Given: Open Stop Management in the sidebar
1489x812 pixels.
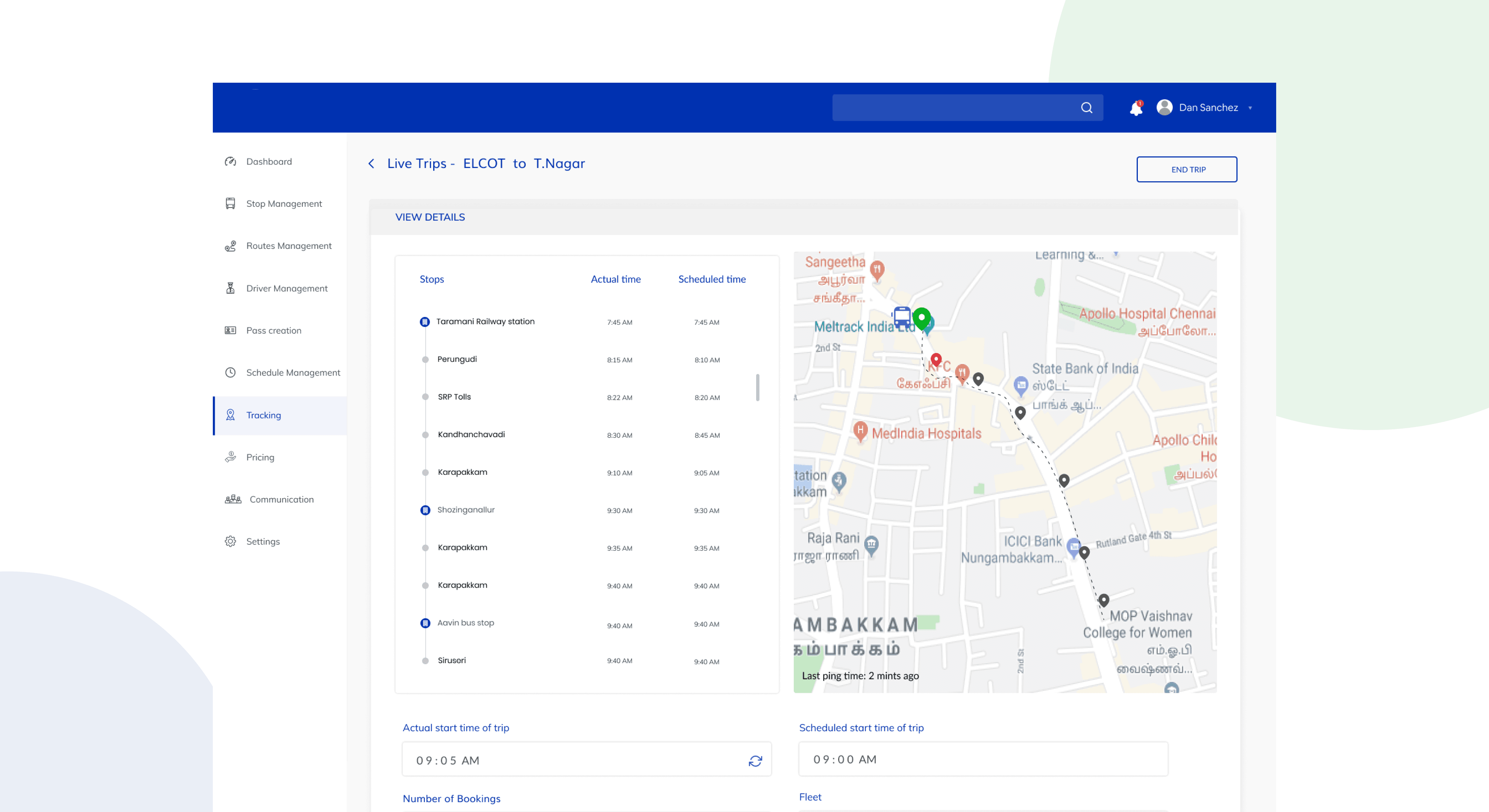Looking at the screenshot, I should pos(280,203).
